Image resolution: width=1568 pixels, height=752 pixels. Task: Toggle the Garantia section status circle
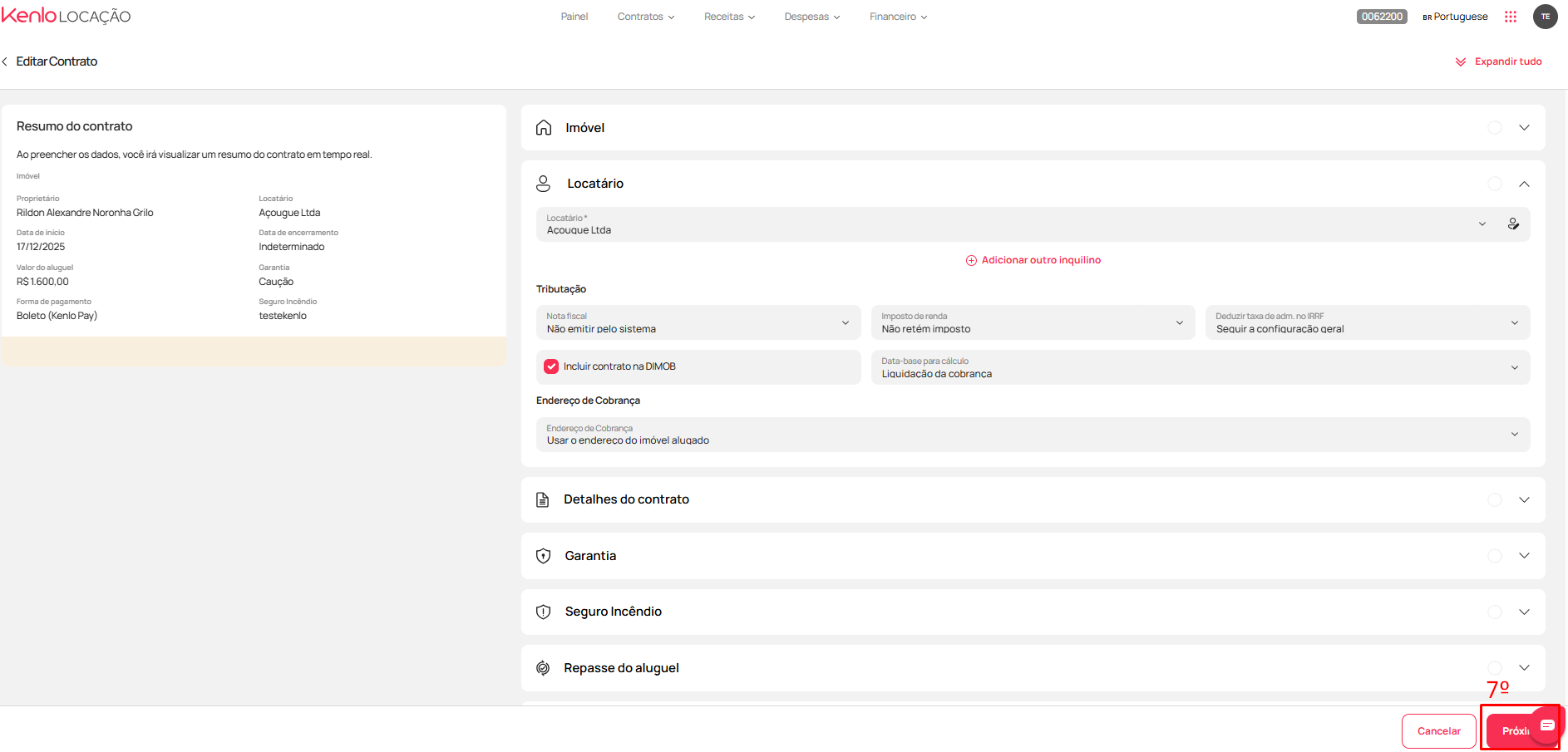point(1495,556)
